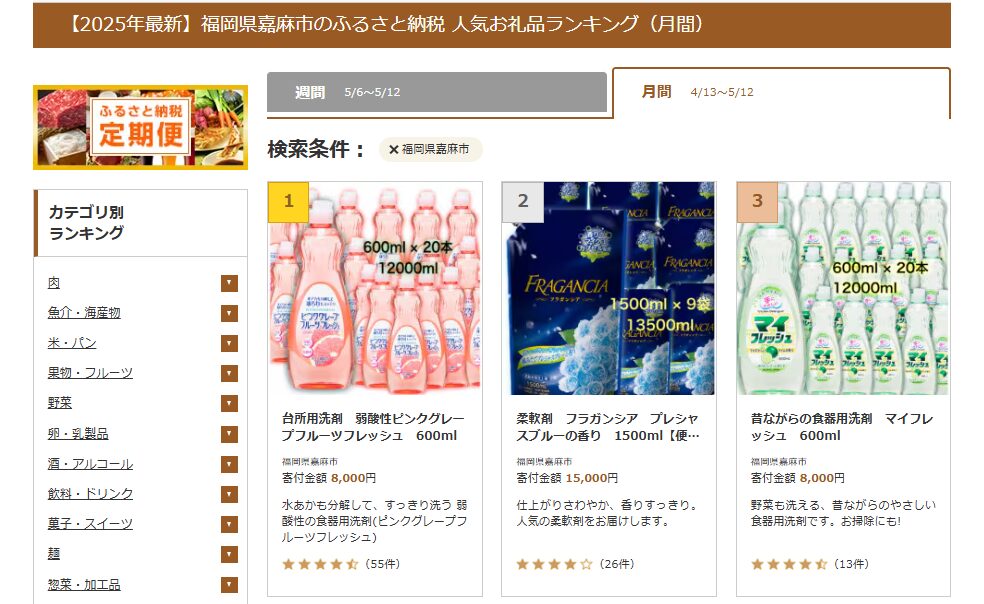Expand the 卵・乳製品 dropdown arrow

(x=229, y=434)
